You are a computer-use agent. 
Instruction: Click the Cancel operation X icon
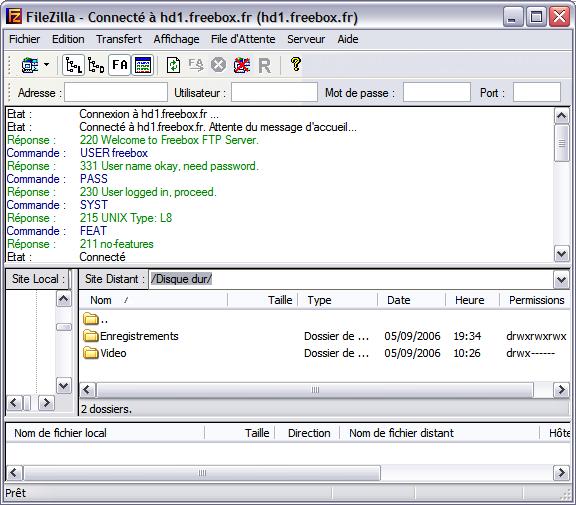(x=219, y=65)
